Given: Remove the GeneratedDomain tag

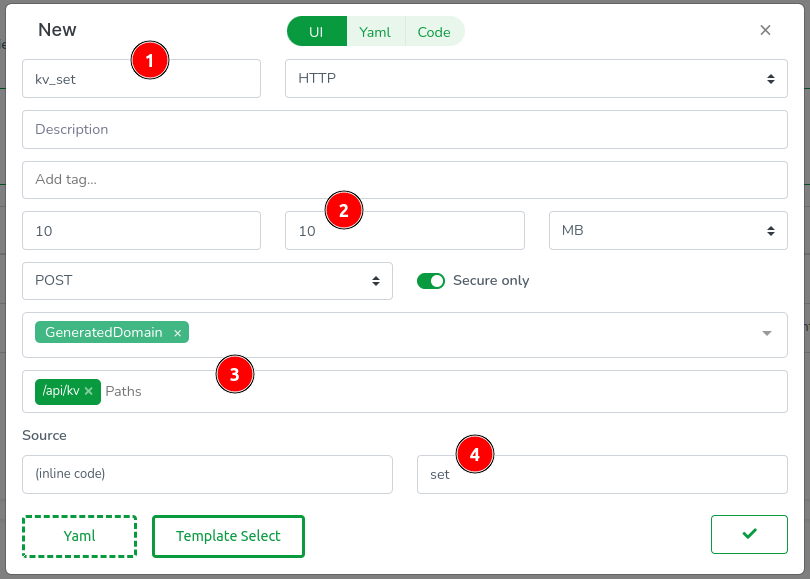Looking at the screenshot, I should click(178, 333).
